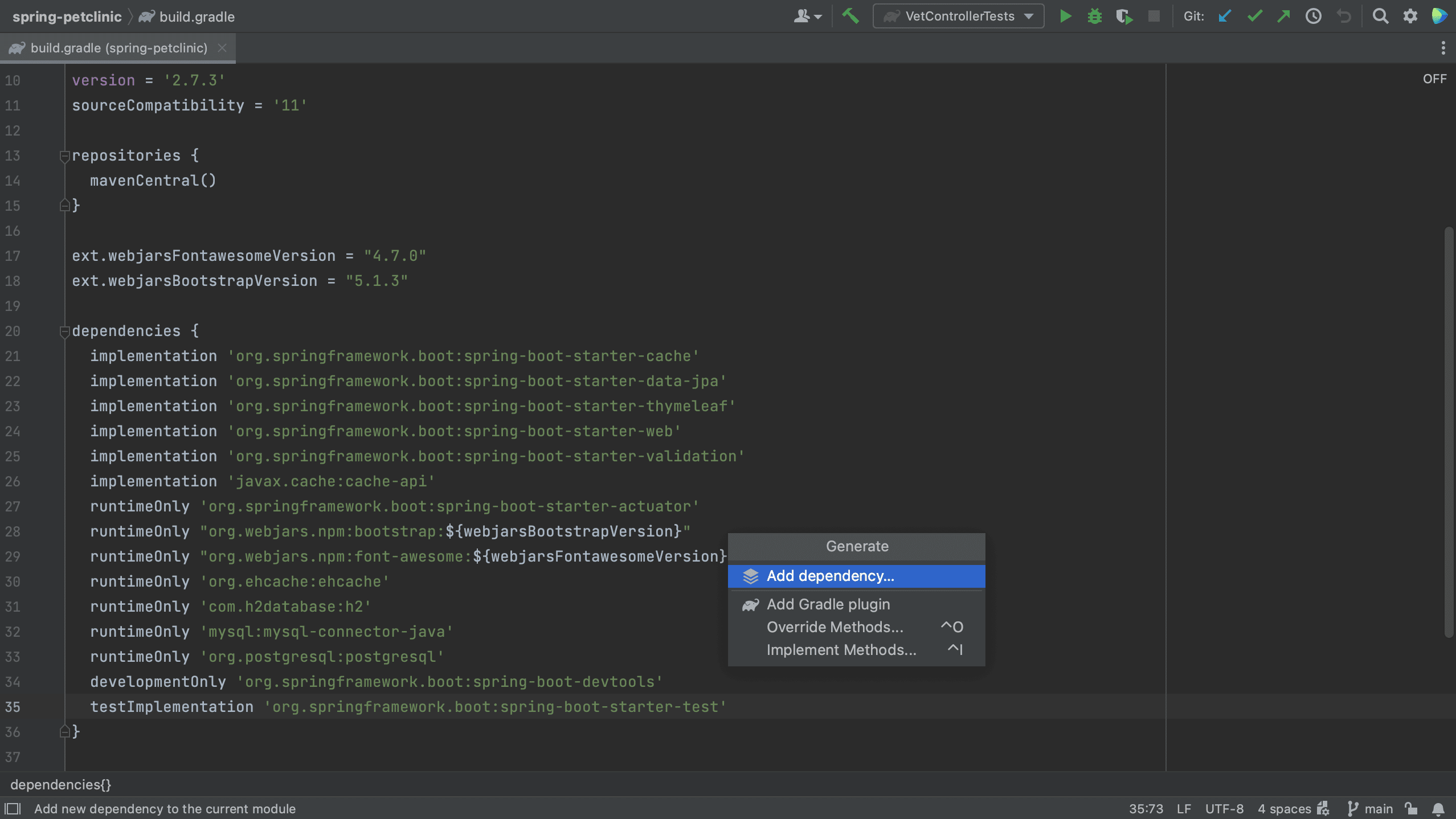
Task: Click the dependencies{} structure breadcrumb
Action: coord(60,784)
